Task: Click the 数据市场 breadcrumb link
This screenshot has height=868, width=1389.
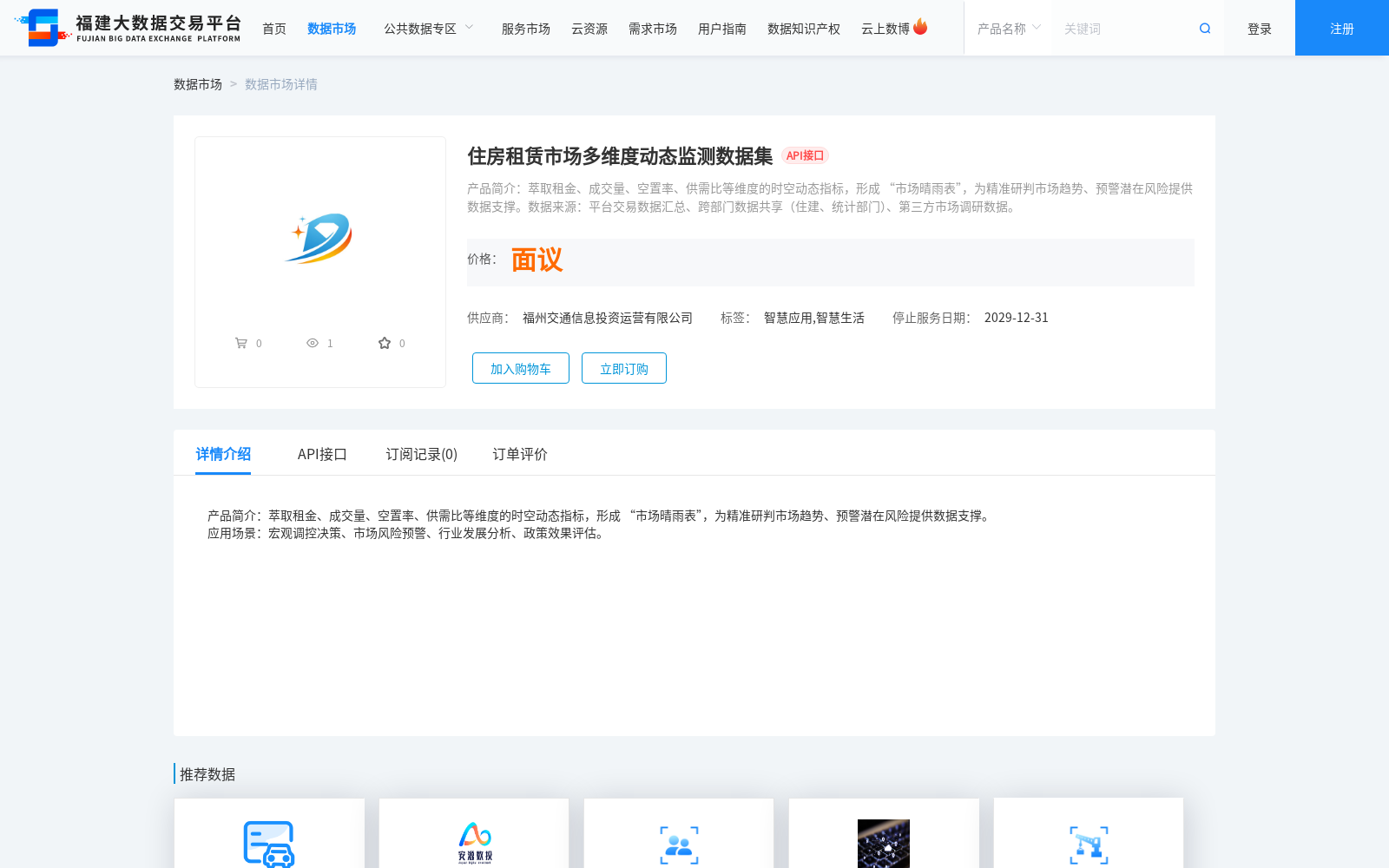Action: [x=198, y=84]
